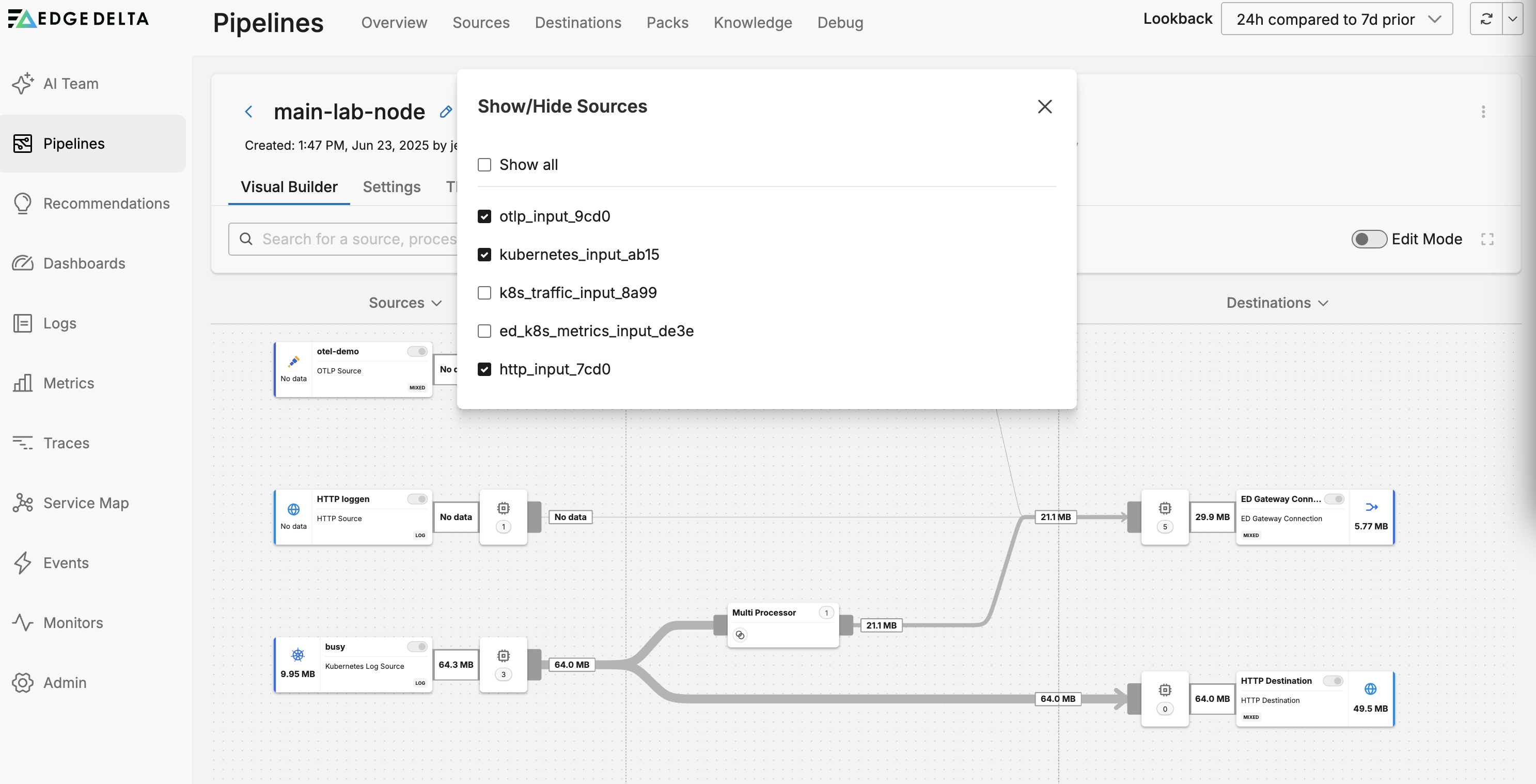Image resolution: width=1536 pixels, height=784 pixels.
Task: Expand the Destinations column dropdown
Action: point(1277,303)
